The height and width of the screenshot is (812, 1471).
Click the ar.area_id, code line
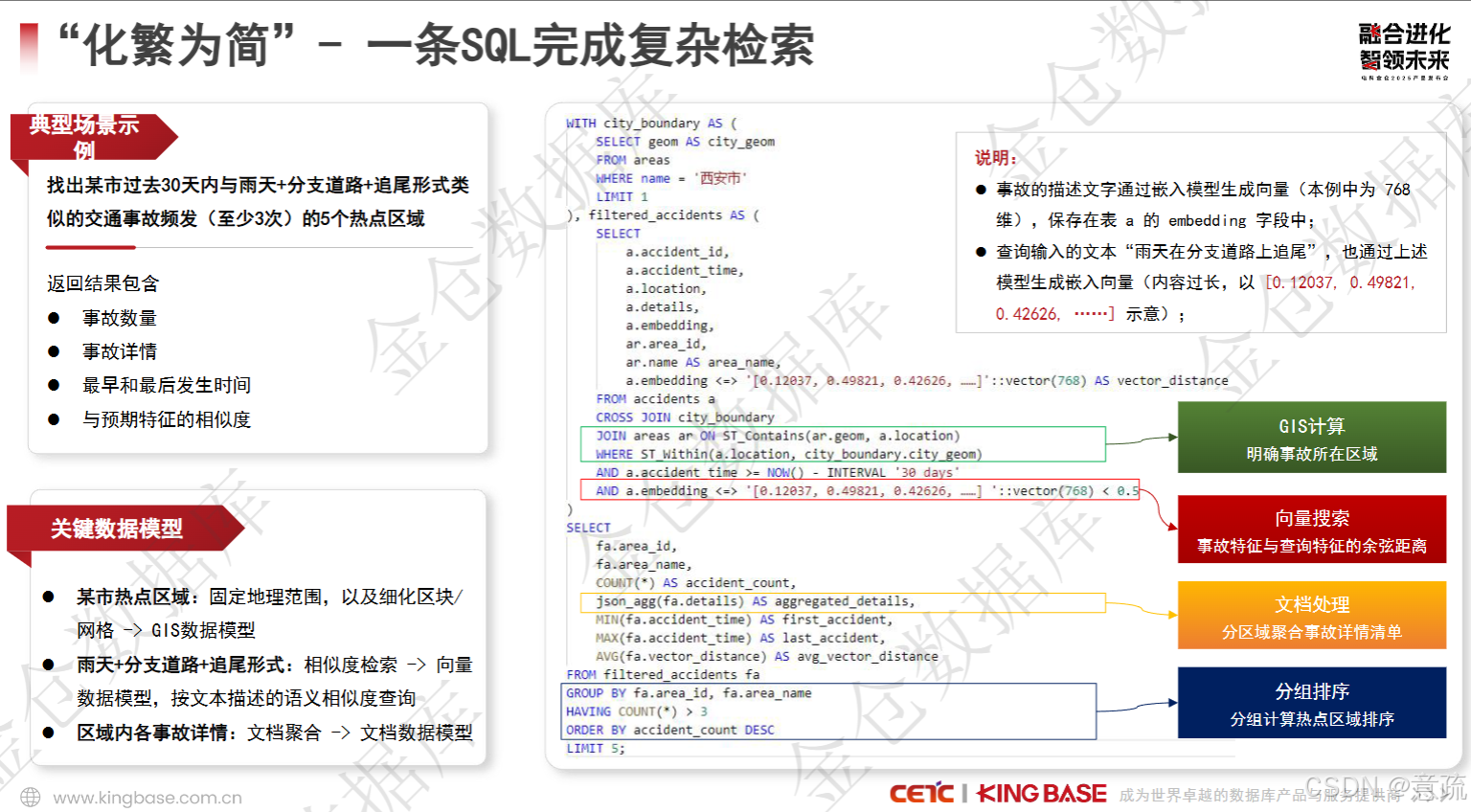click(x=667, y=344)
